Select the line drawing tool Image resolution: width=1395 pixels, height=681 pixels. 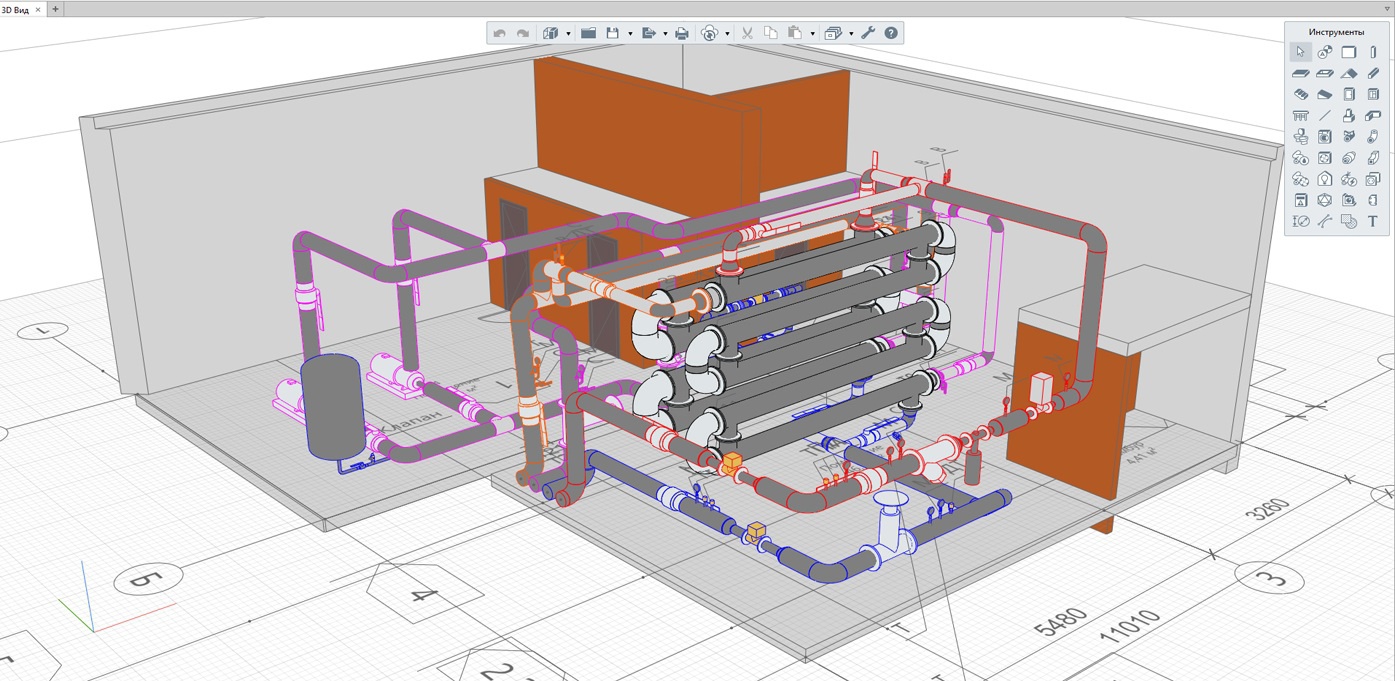[x=1324, y=116]
